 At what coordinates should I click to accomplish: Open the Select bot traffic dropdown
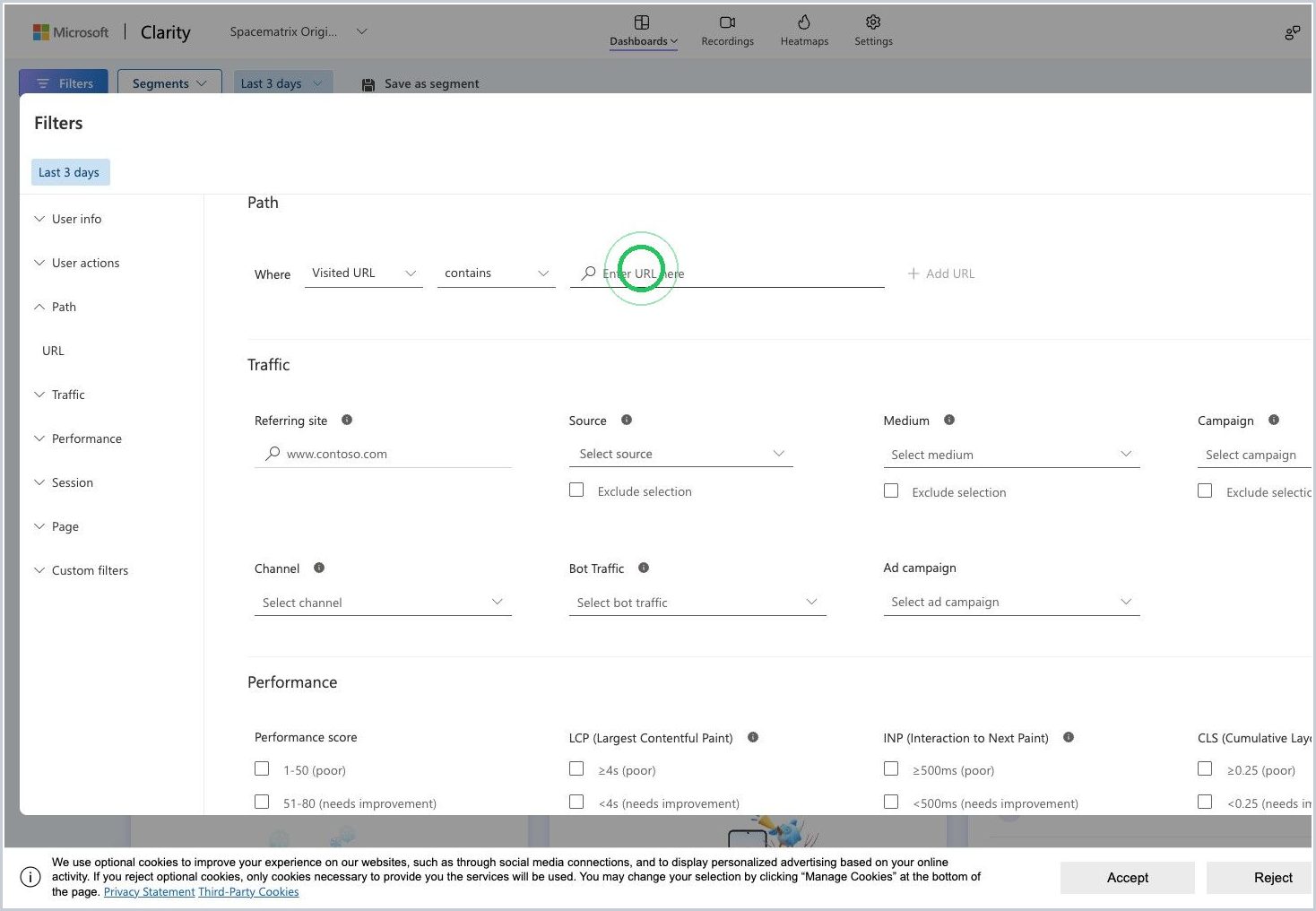coord(697,603)
